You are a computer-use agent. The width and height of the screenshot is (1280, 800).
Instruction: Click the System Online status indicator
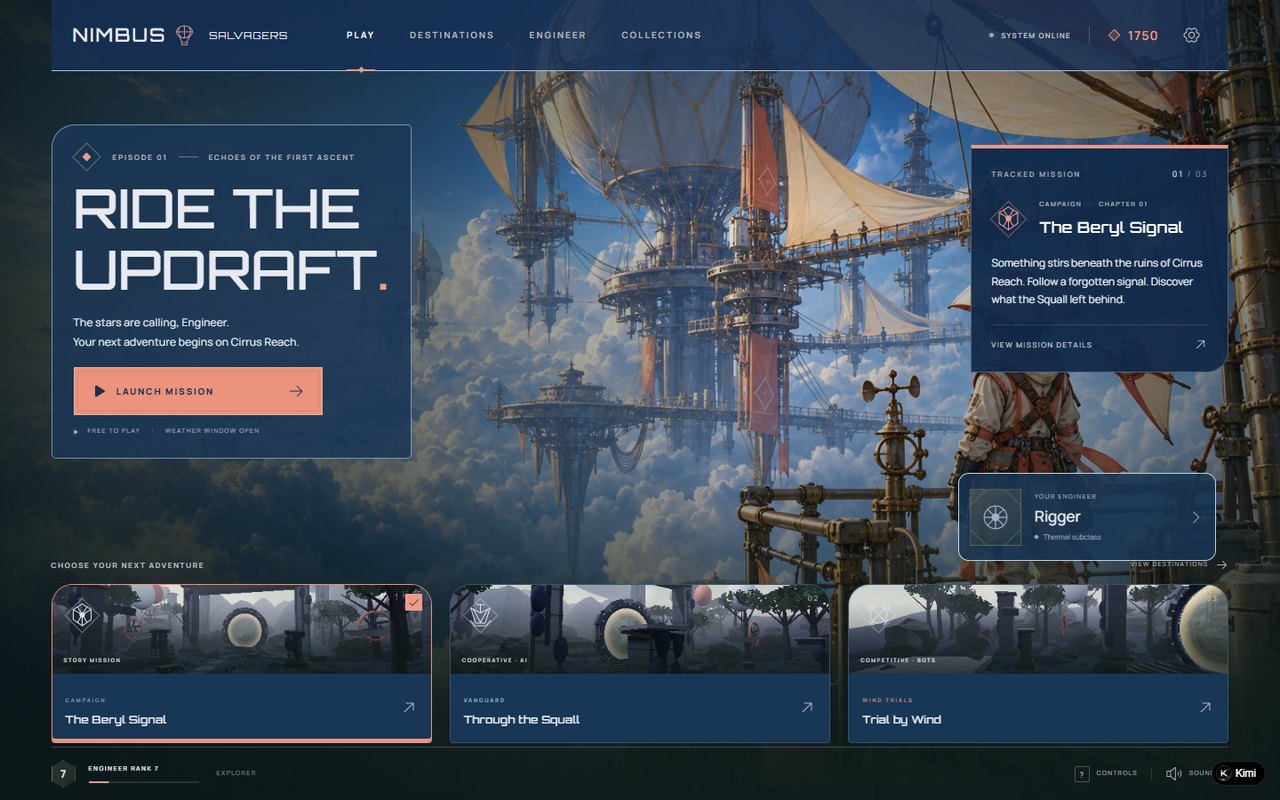click(x=1030, y=35)
